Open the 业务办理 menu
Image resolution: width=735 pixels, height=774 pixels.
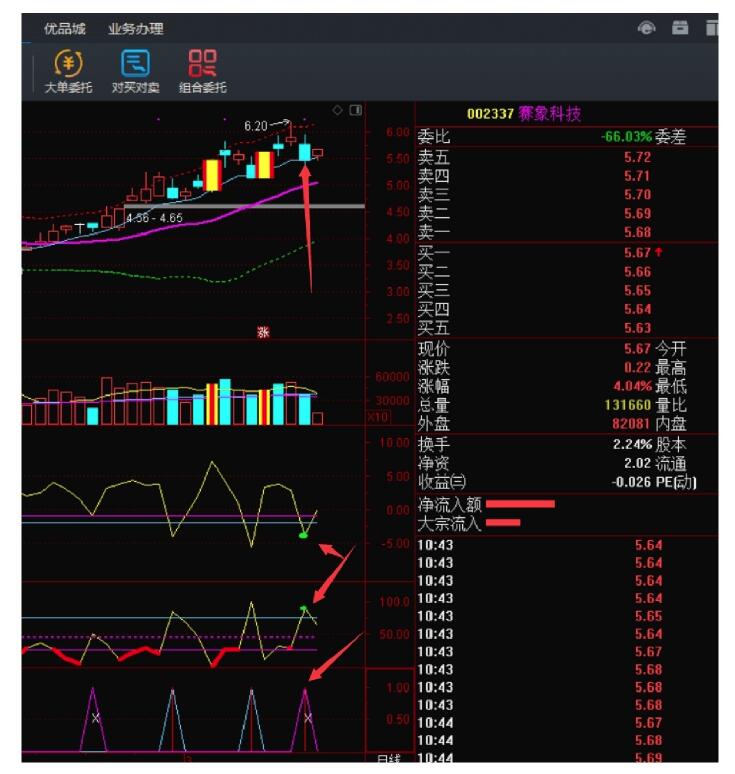coord(136,29)
